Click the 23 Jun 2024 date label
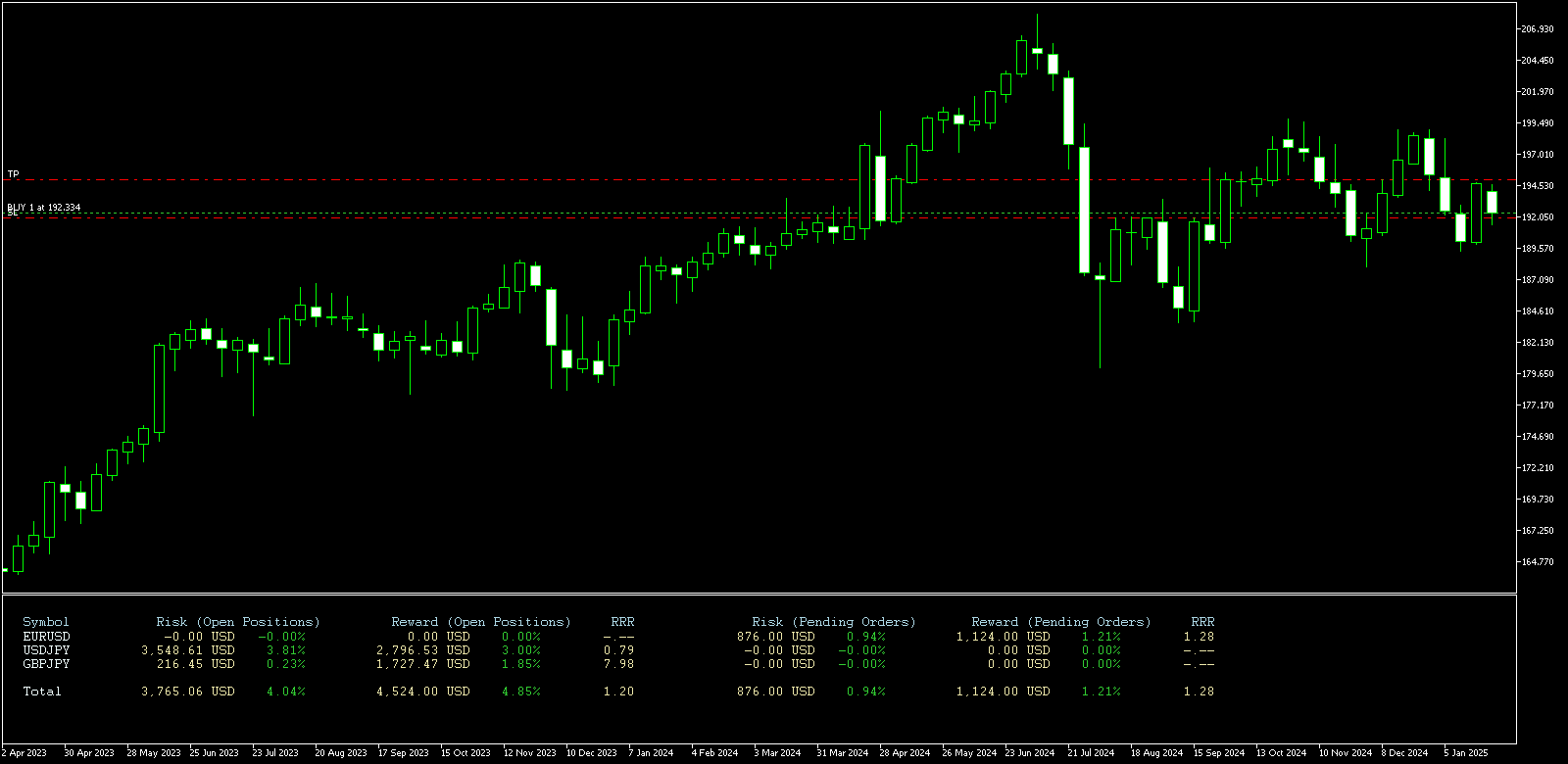The image size is (1568, 764). tap(1030, 753)
